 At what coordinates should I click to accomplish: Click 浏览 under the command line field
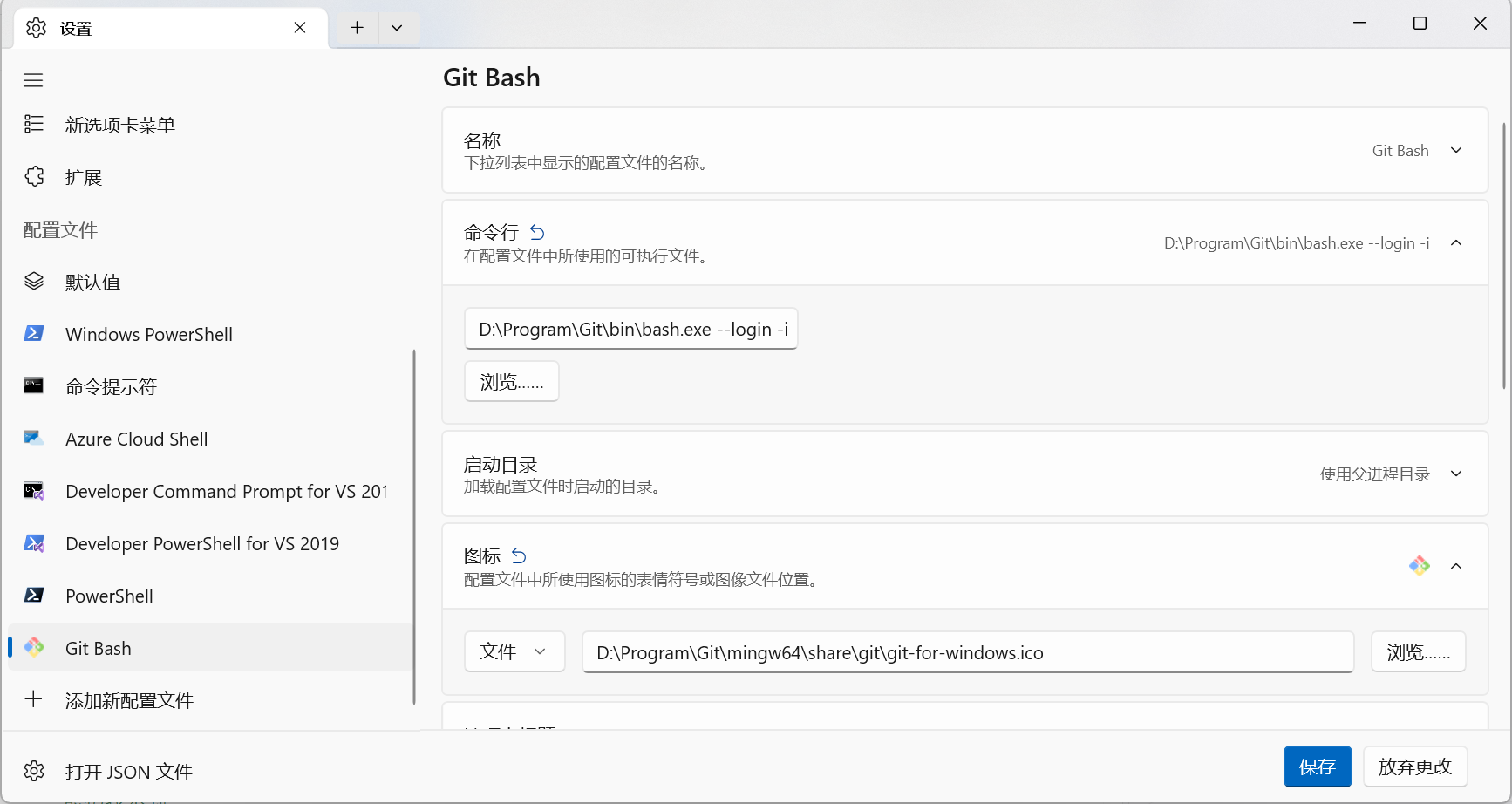[512, 381]
